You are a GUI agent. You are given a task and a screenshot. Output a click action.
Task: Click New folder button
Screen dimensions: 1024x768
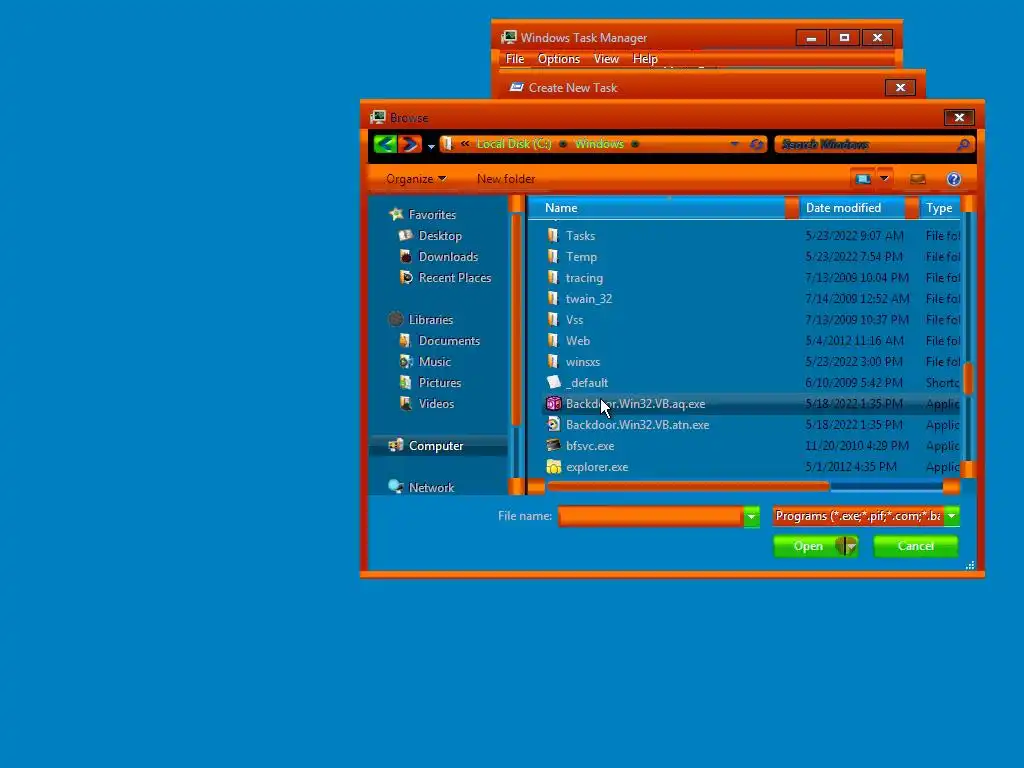click(506, 179)
